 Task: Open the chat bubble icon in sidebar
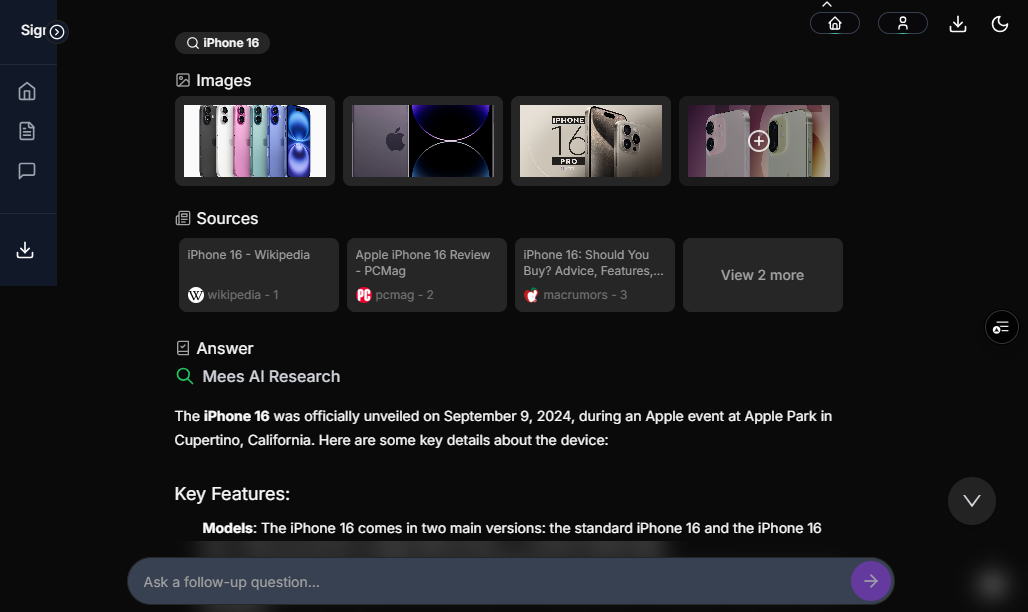point(27,171)
